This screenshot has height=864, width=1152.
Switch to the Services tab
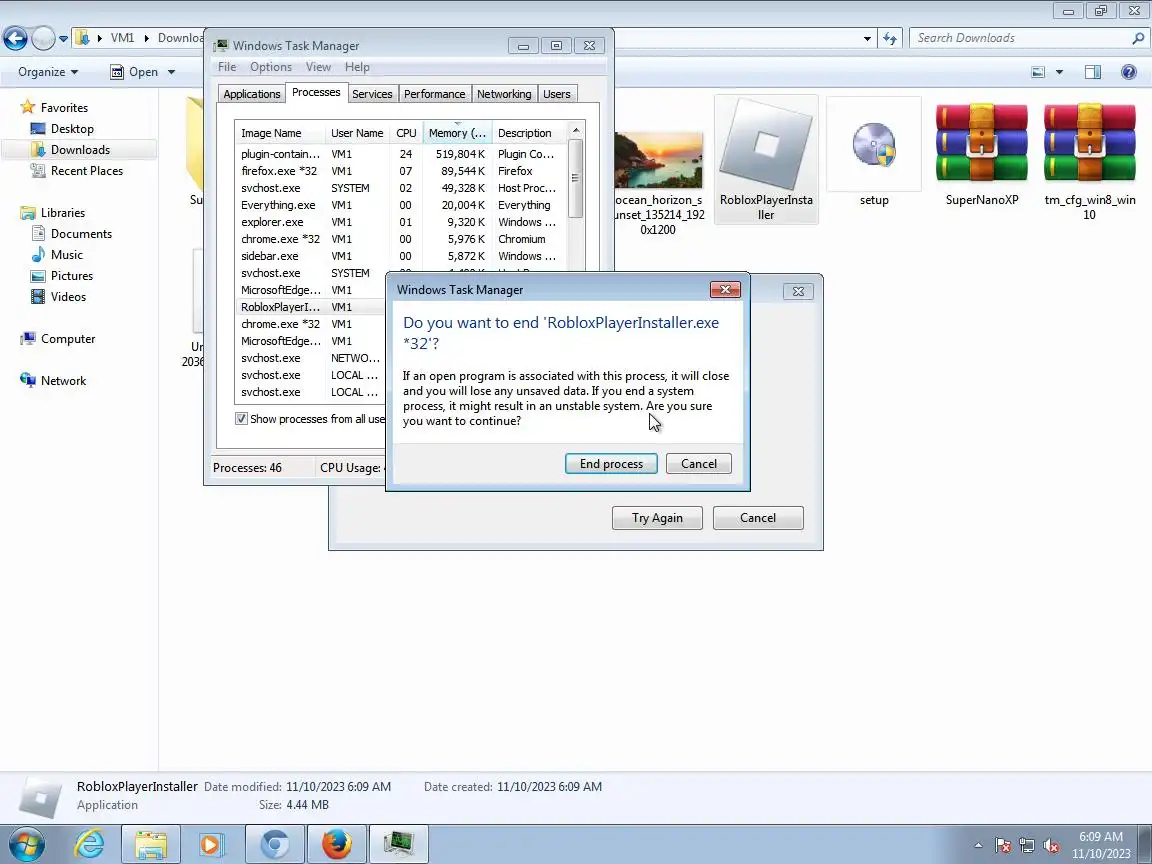(x=372, y=94)
